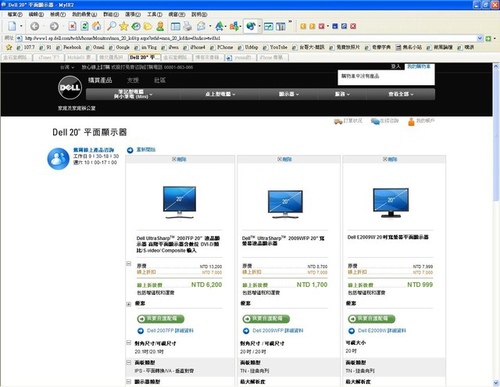The height and width of the screenshot is (387, 500).
Task: Go forward with the Forward arrow button
Action: tap(54, 26)
